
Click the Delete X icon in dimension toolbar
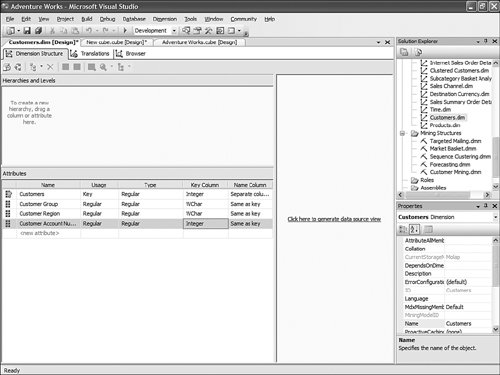tap(50, 67)
